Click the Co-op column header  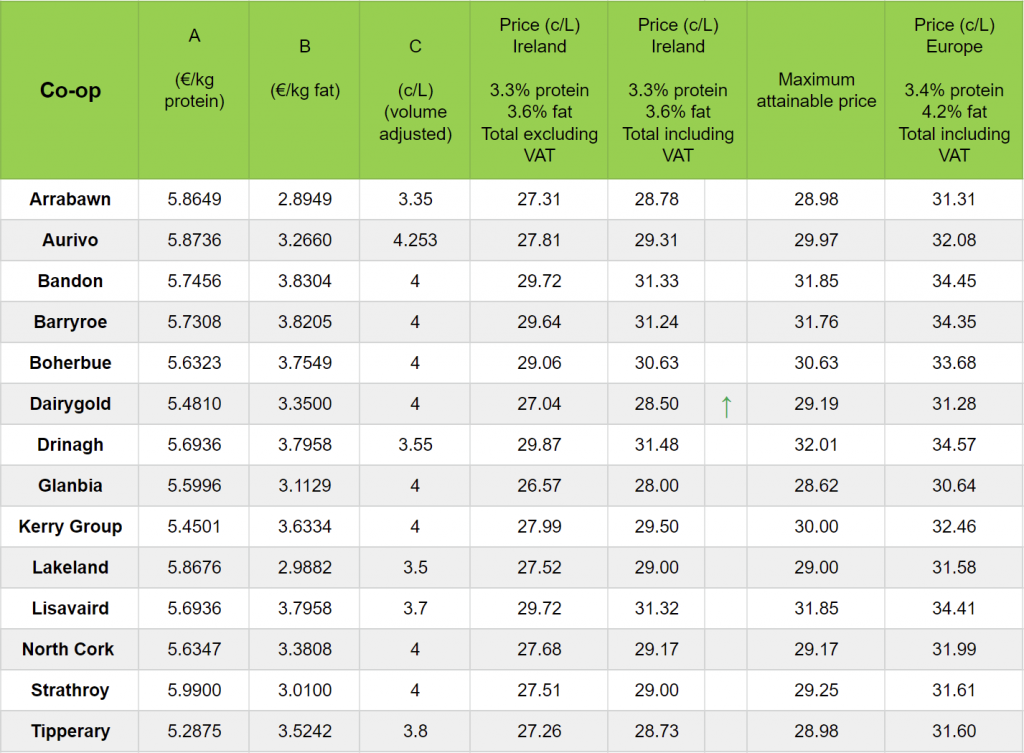tap(70, 90)
